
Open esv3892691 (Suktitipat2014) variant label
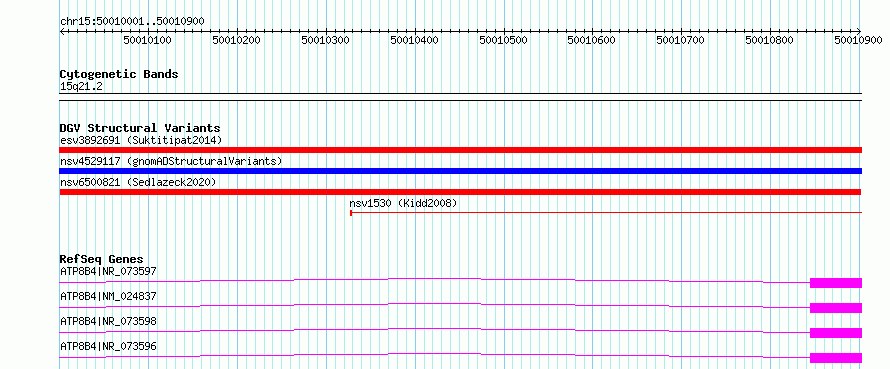(141, 140)
